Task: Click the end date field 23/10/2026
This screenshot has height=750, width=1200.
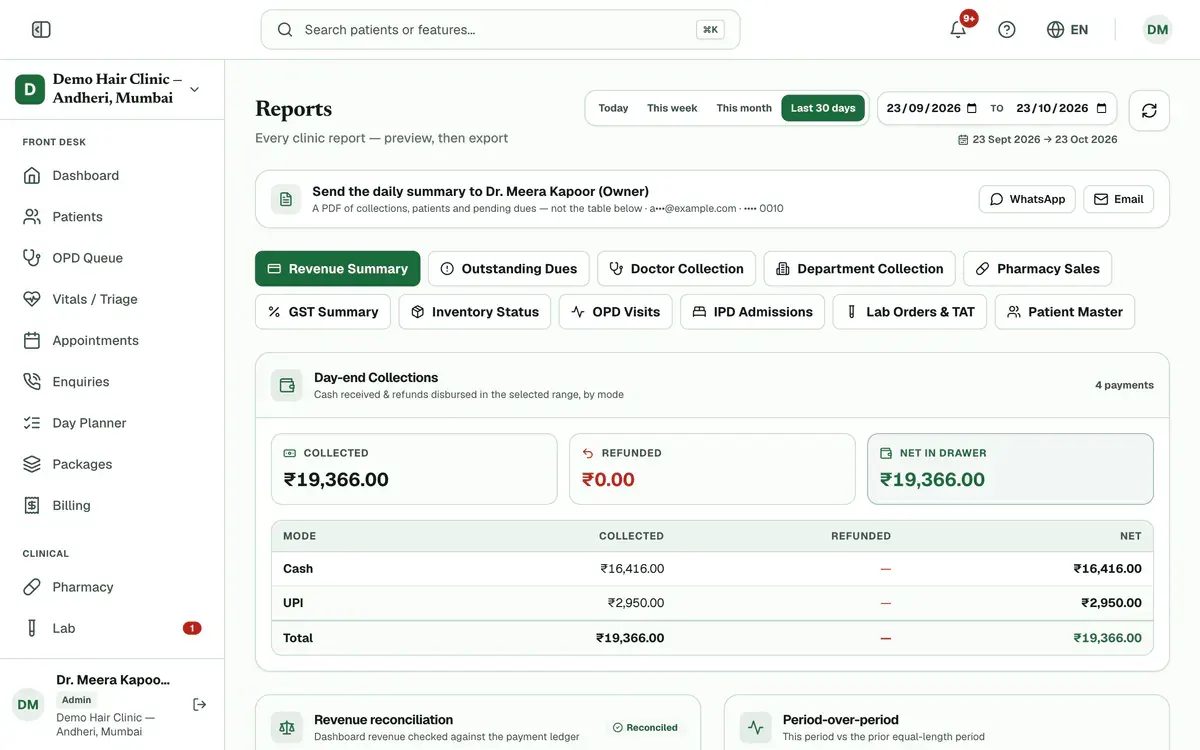Action: 1061,108
